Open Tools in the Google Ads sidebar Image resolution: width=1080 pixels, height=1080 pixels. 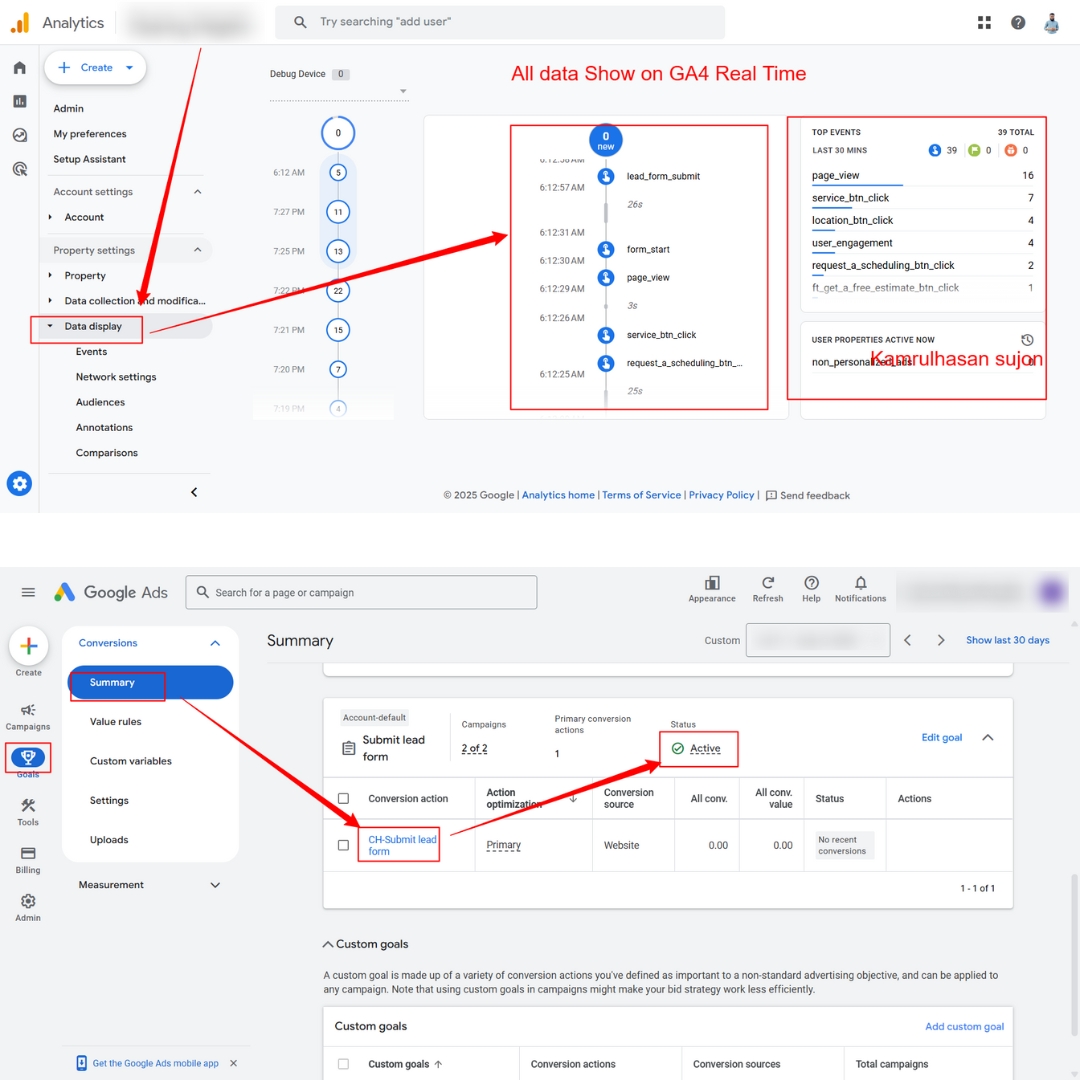coord(28,812)
